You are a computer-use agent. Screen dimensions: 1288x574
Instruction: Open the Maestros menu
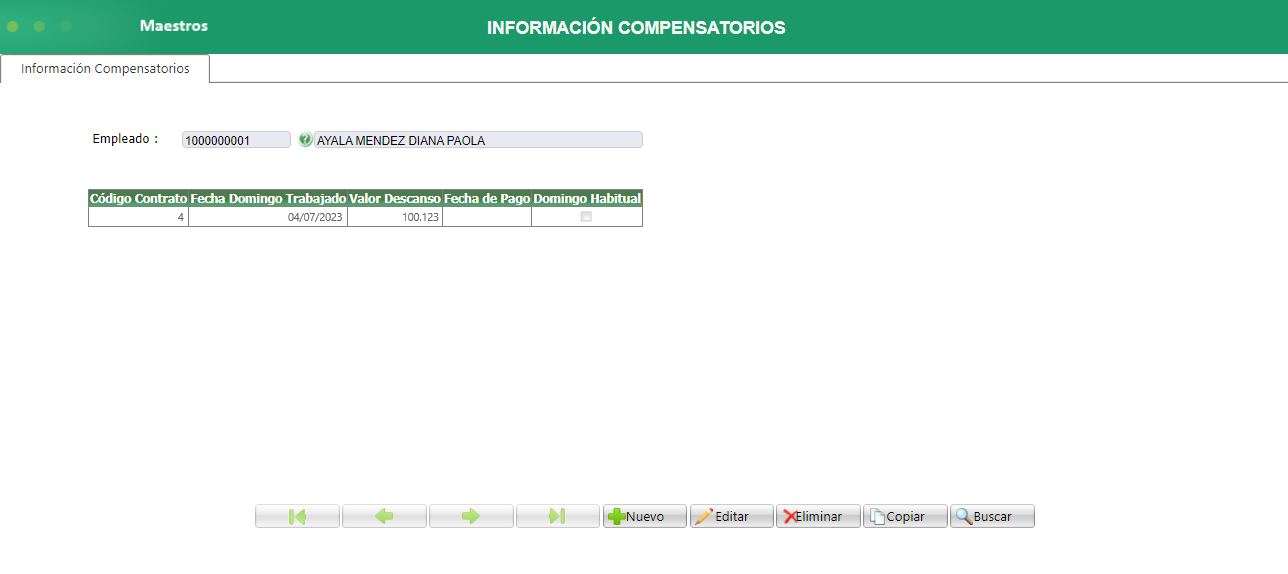pyautogui.click(x=174, y=26)
